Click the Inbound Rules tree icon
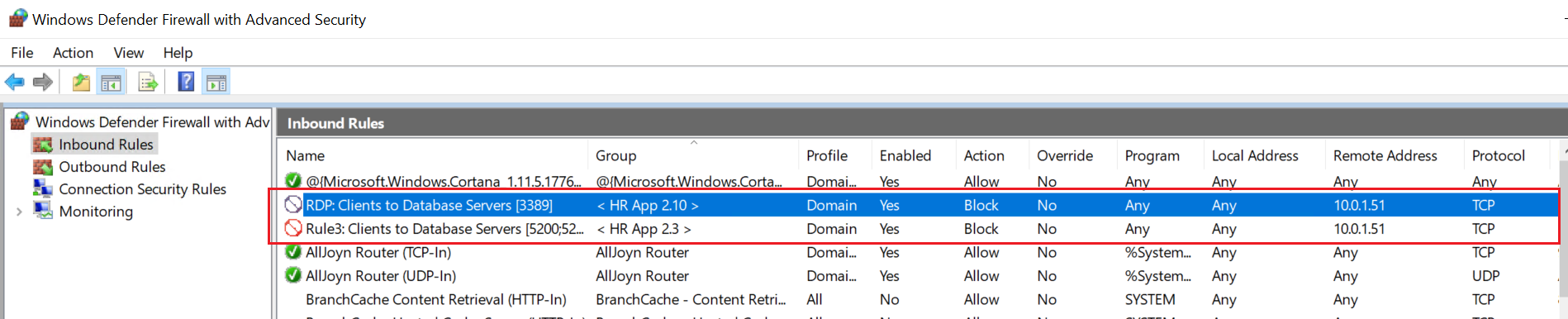 coord(42,145)
